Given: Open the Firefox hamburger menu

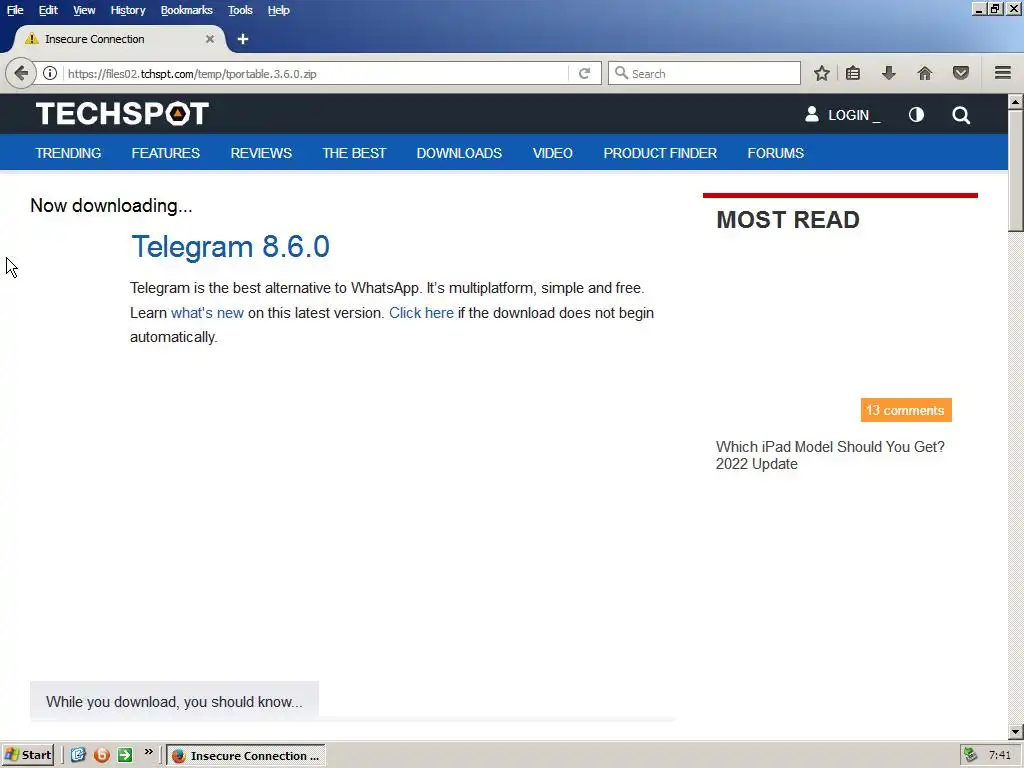Looking at the screenshot, I should (x=1003, y=73).
